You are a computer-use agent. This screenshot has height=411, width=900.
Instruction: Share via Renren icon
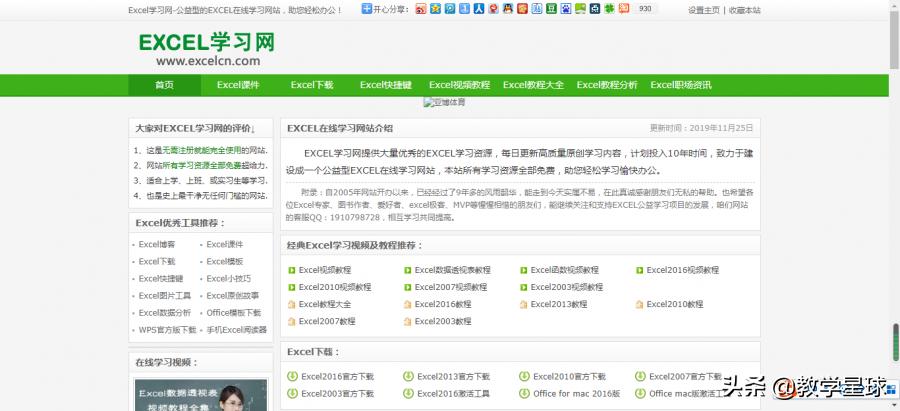479,9
